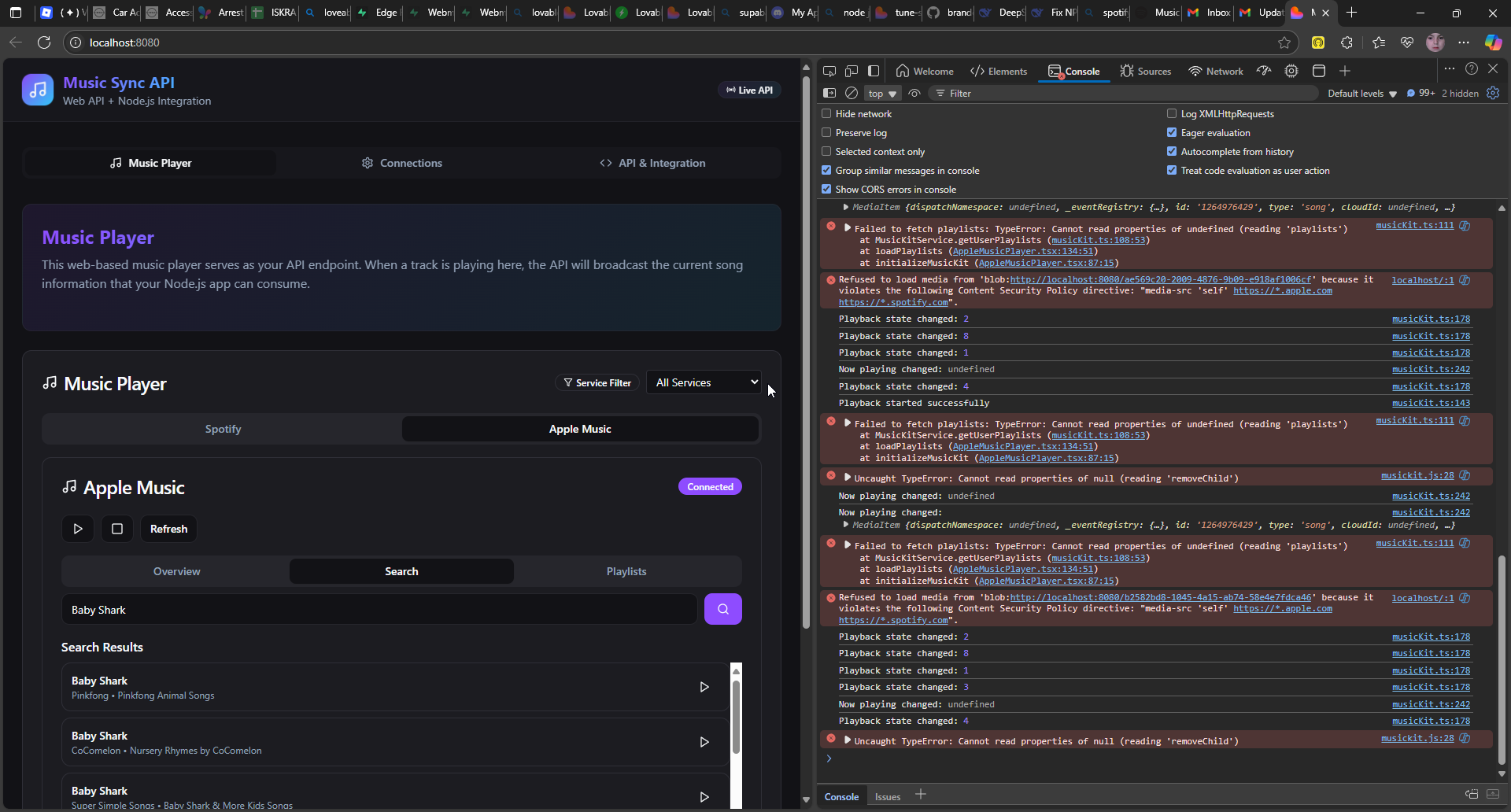This screenshot has width=1511, height=812.
Task: Select the Spotify service tab
Action: pyautogui.click(x=223, y=429)
